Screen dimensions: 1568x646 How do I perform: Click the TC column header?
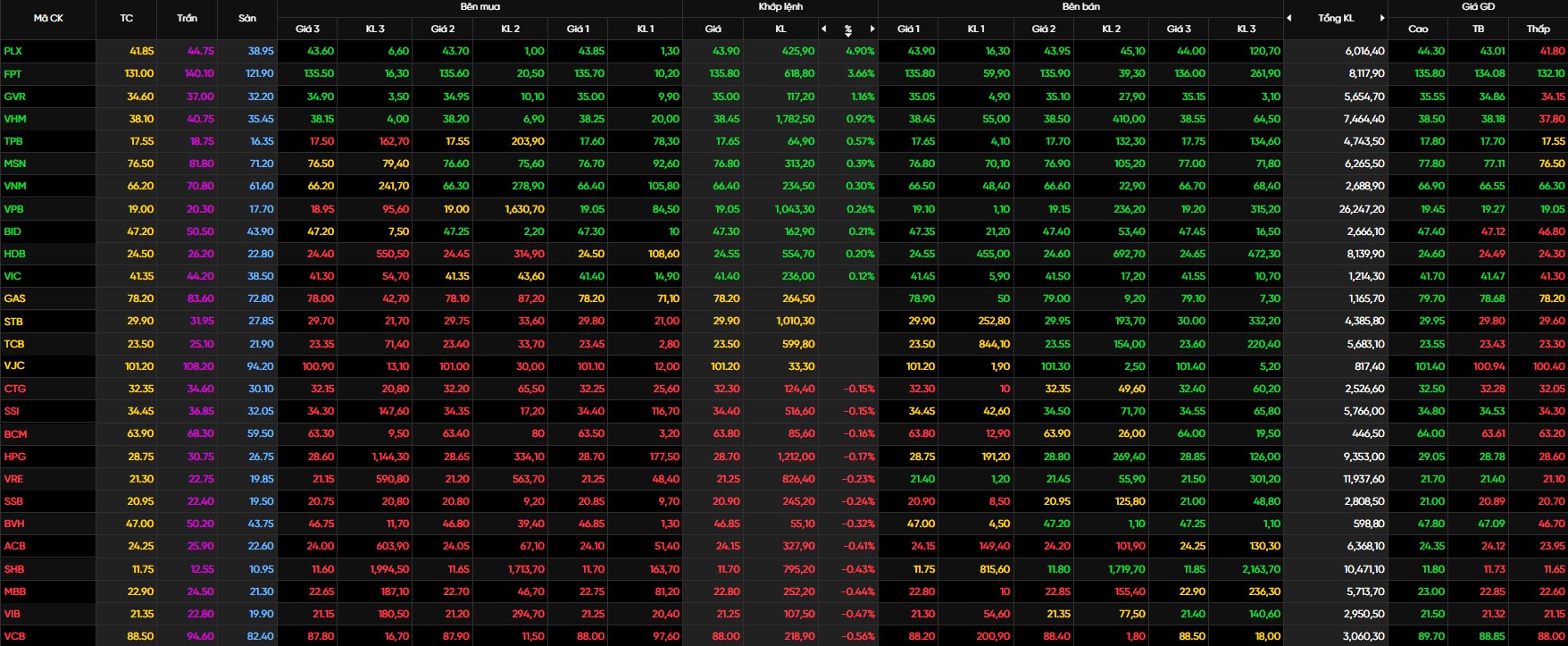[127, 18]
